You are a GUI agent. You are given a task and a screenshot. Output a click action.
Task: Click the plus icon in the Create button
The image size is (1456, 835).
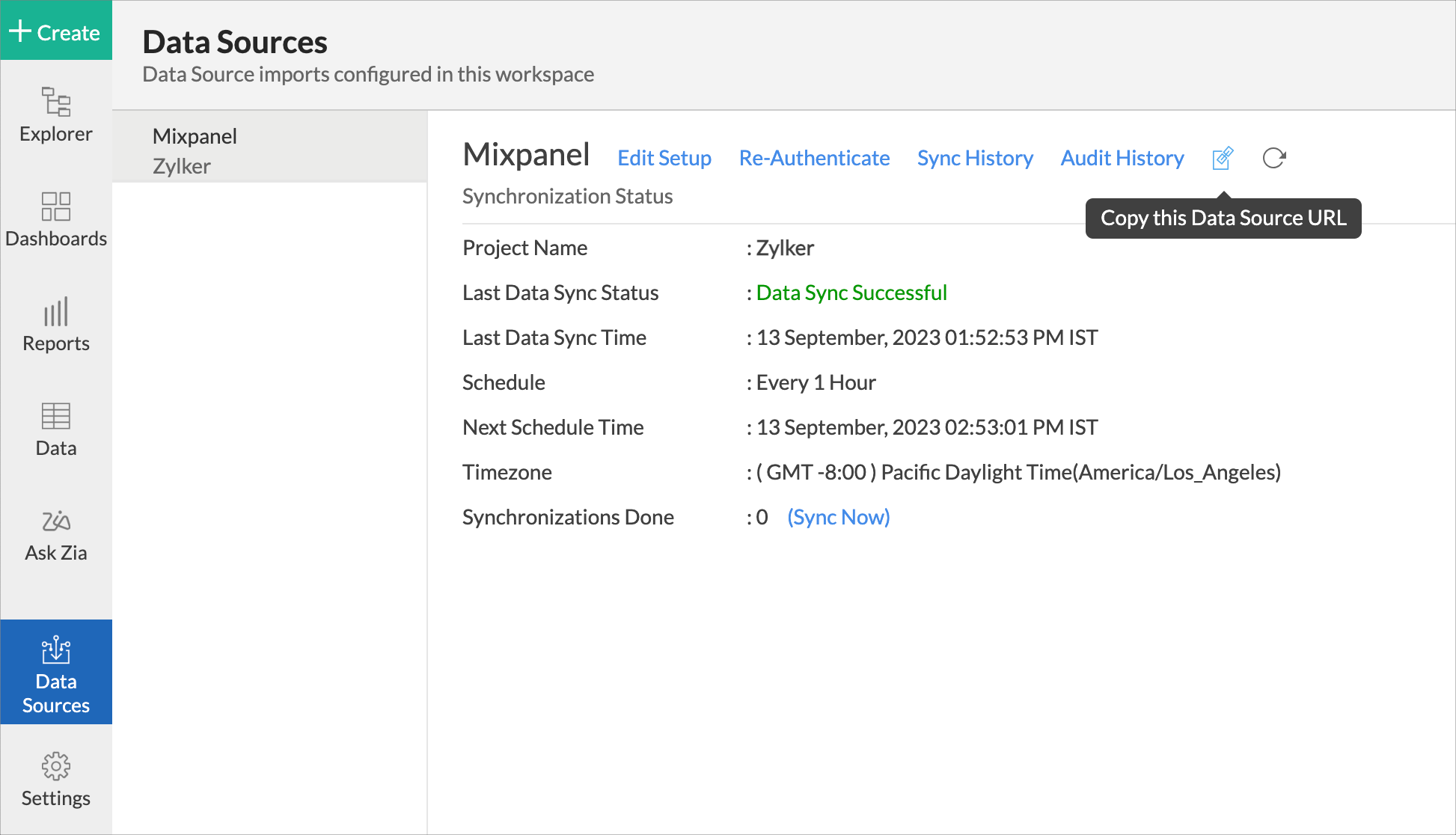tap(19, 31)
